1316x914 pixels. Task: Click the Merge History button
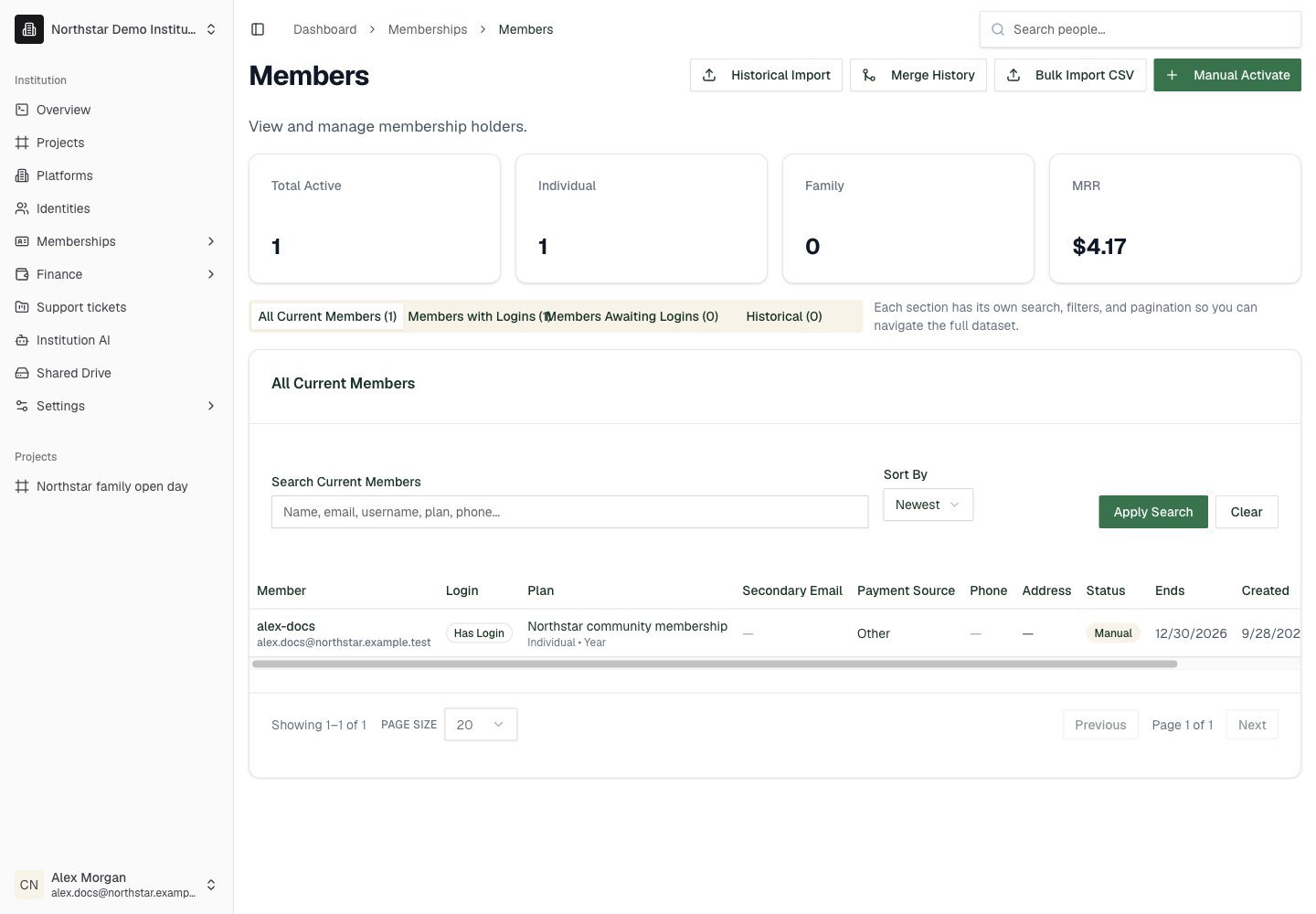coord(918,75)
